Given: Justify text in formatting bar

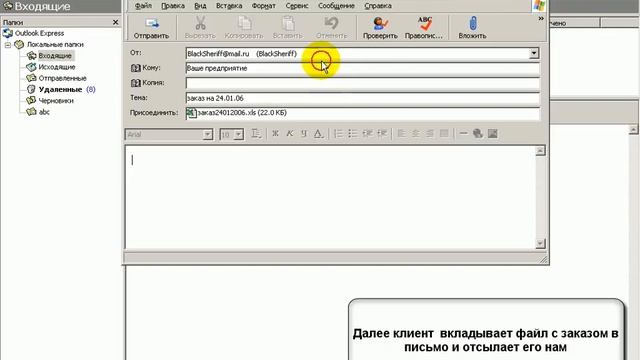Looking at the screenshot, I should click(x=444, y=133).
